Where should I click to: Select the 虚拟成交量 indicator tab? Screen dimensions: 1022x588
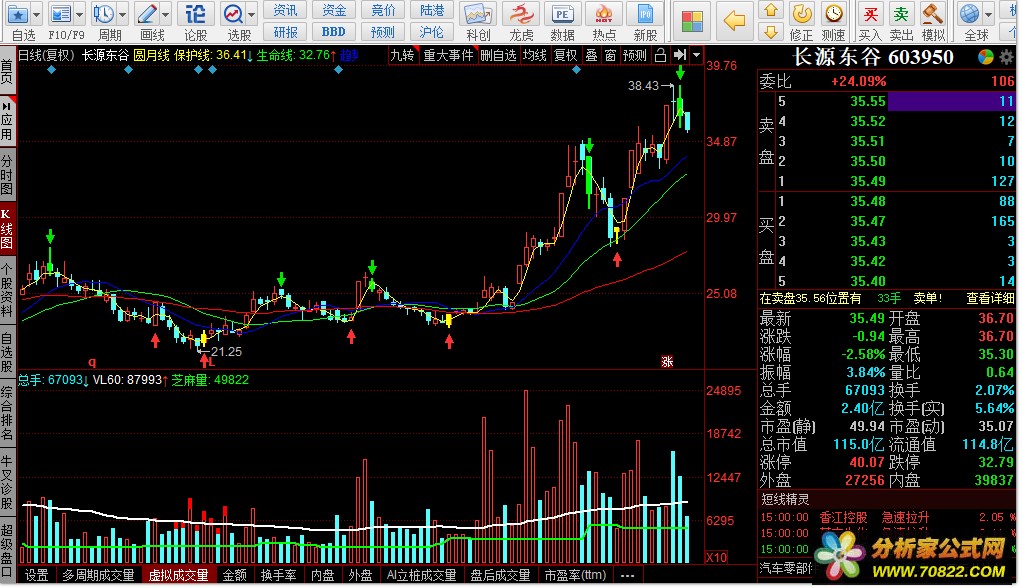click(x=178, y=576)
